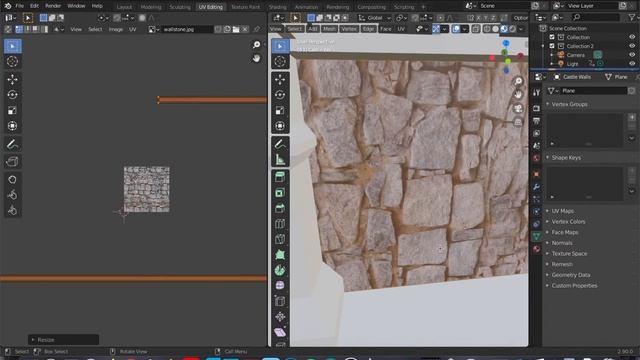Click the wallstone.jpg image name field
The height and width of the screenshot is (360, 640).
187,29
